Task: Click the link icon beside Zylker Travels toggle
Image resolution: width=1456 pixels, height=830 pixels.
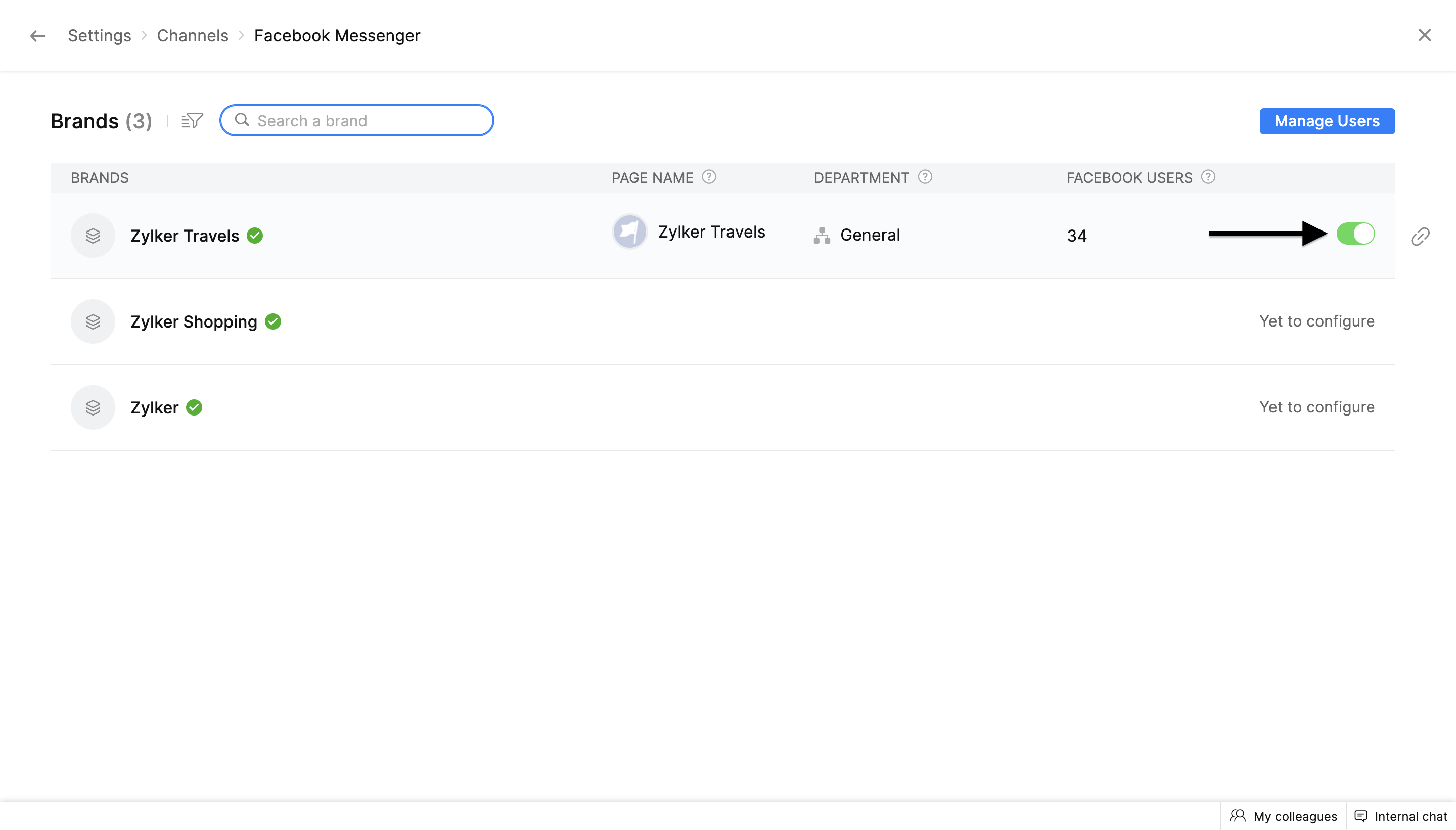Action: click(x=1420, y=236)
